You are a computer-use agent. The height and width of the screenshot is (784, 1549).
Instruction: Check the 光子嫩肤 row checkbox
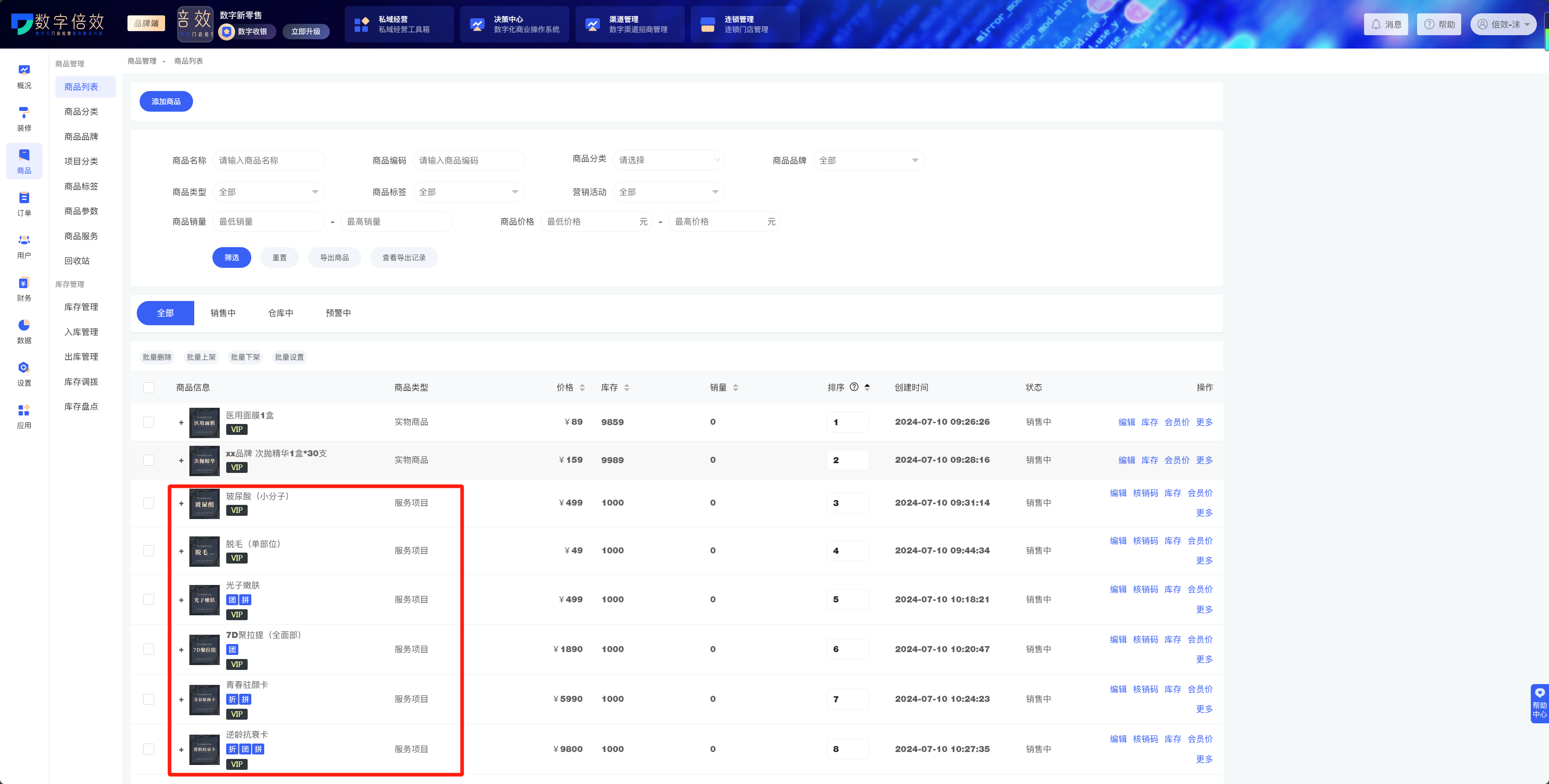(149, 600)
